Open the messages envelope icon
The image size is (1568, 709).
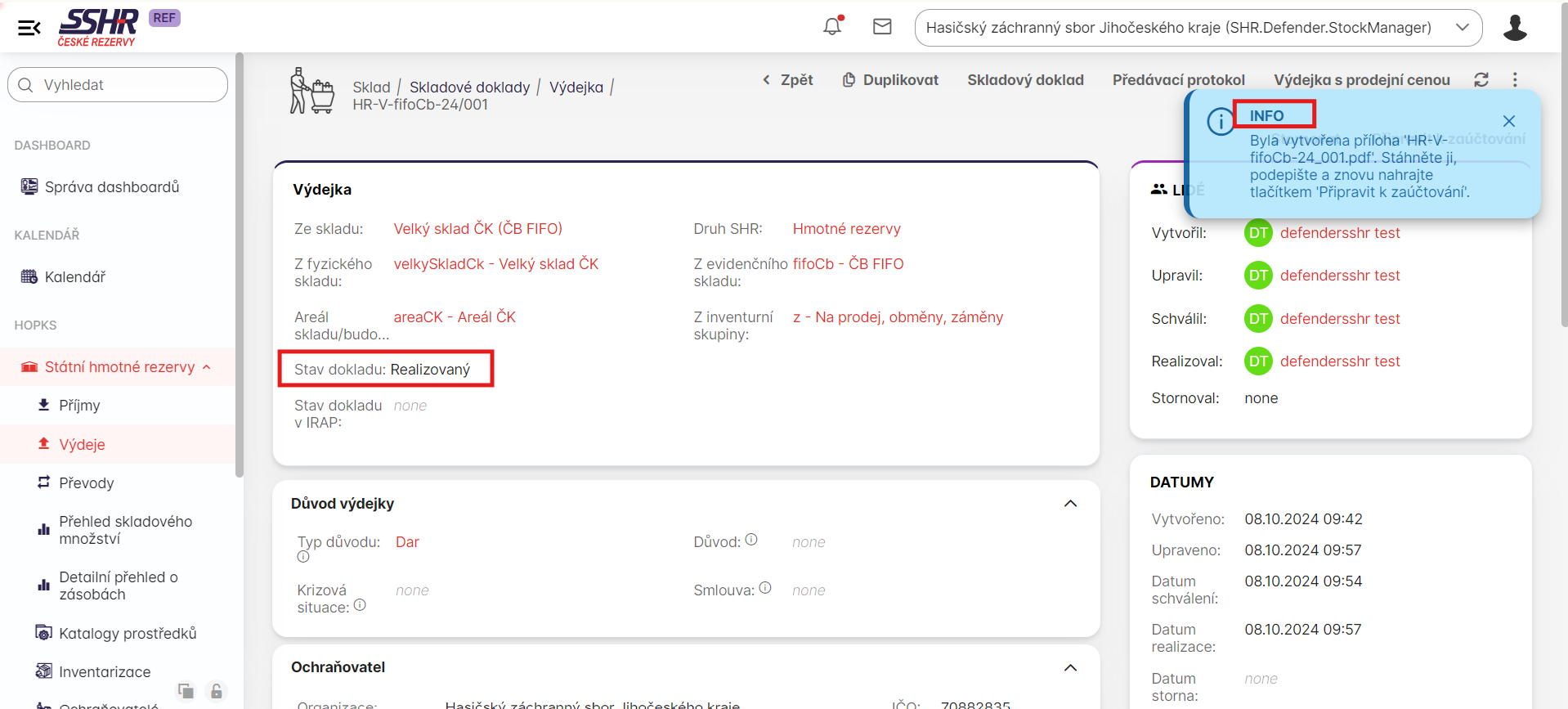pos(882,27)
